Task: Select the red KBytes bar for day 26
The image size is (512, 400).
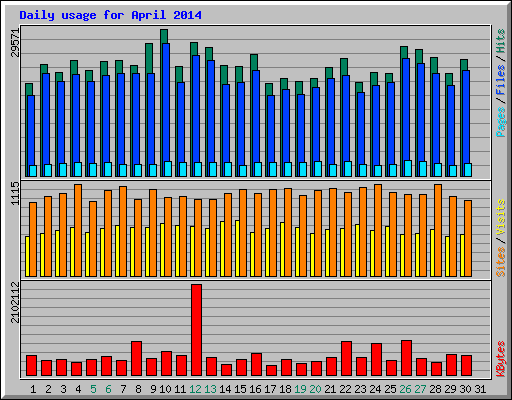Action: click(406, 358)
